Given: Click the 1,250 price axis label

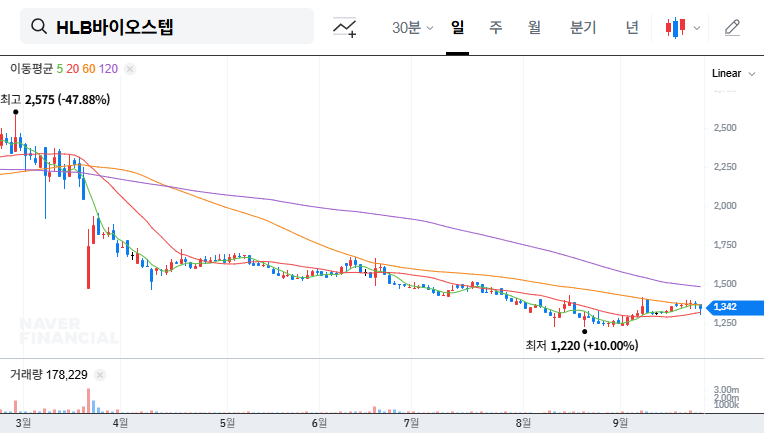Looking at the screenshot, I should (725, 323).
